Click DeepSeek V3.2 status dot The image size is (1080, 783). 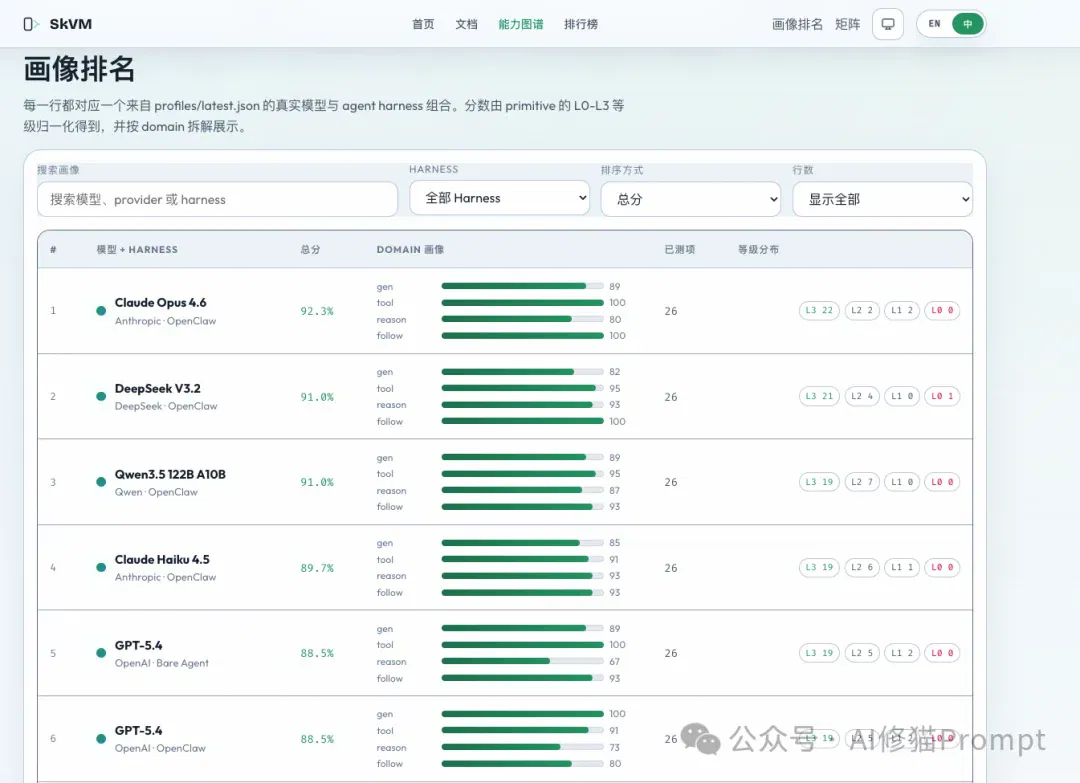pyautogui.click(x=101, y=396)
